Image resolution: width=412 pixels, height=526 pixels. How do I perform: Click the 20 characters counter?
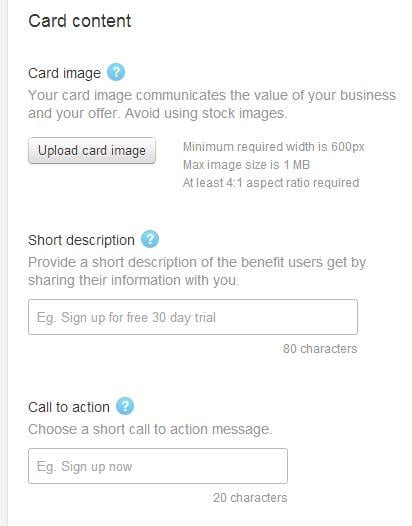tap(250, 497)
